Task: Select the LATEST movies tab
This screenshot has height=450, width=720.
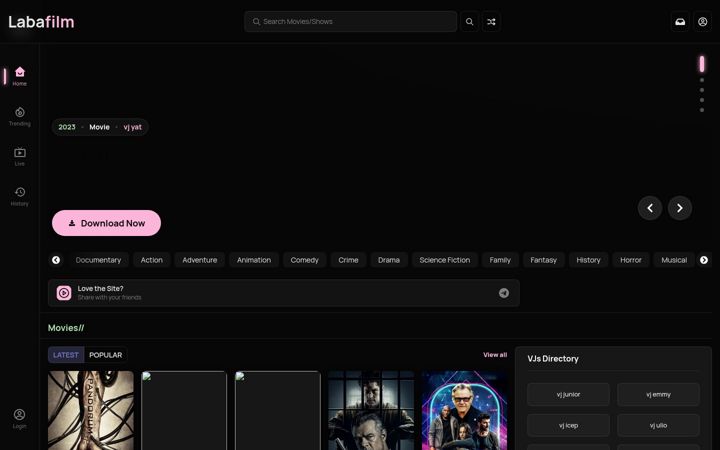Action: click(x=66, y=355)
